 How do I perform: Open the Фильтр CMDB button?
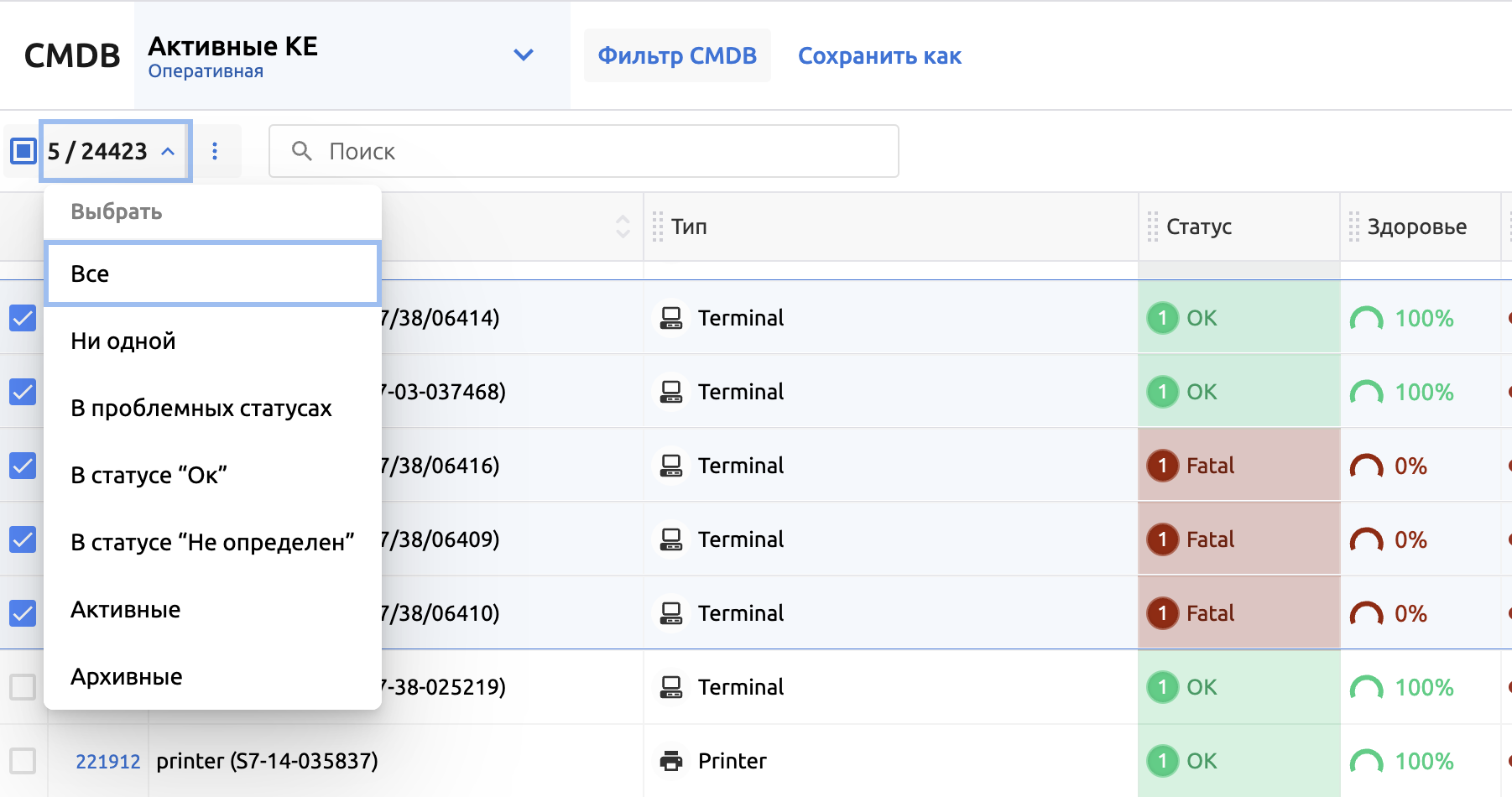pyautogui.click(x=677, y=55)
